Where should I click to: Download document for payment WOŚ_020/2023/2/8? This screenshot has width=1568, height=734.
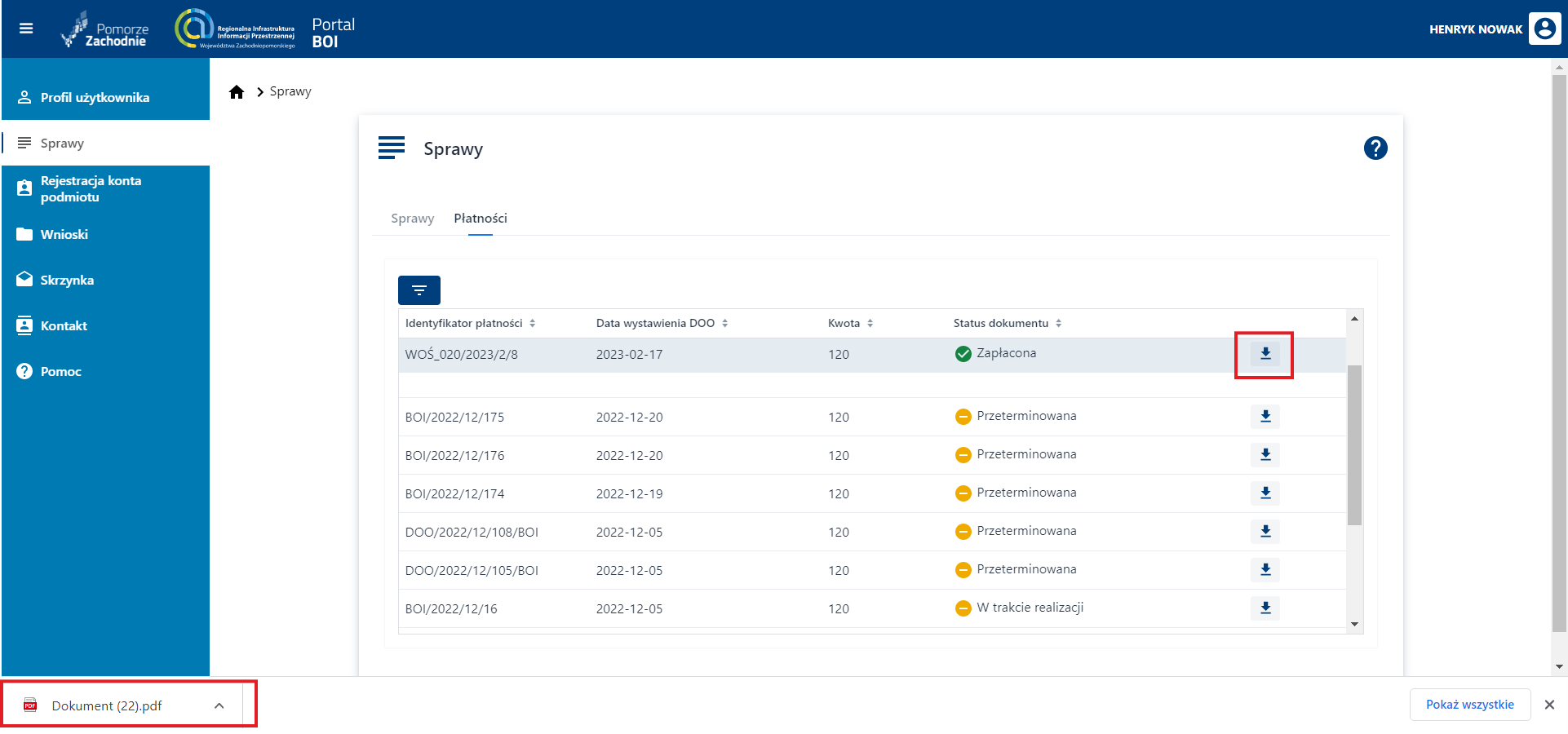pyautogui.click(x=1265, y=354)
